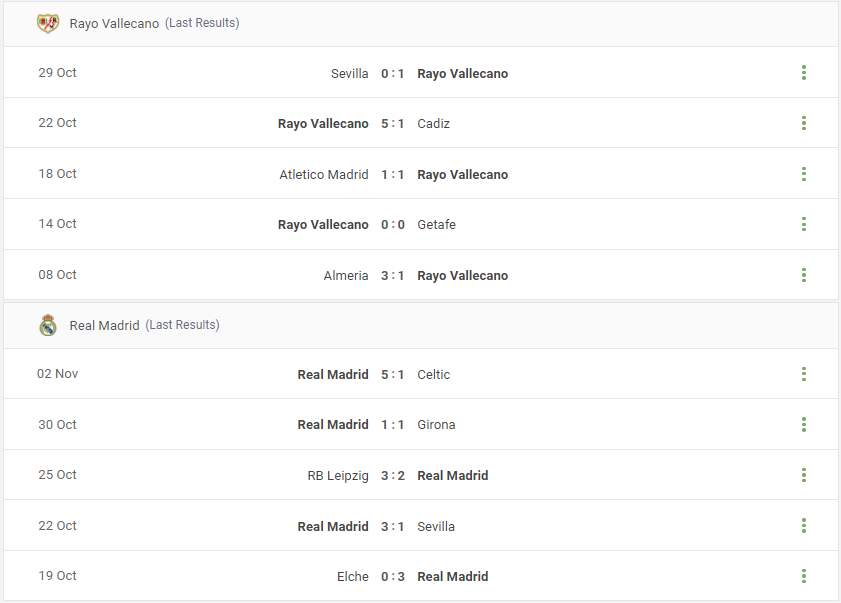Click Real Madrid Last Results header title
This screenshot has height=603, width=841.
coord(144,325)
